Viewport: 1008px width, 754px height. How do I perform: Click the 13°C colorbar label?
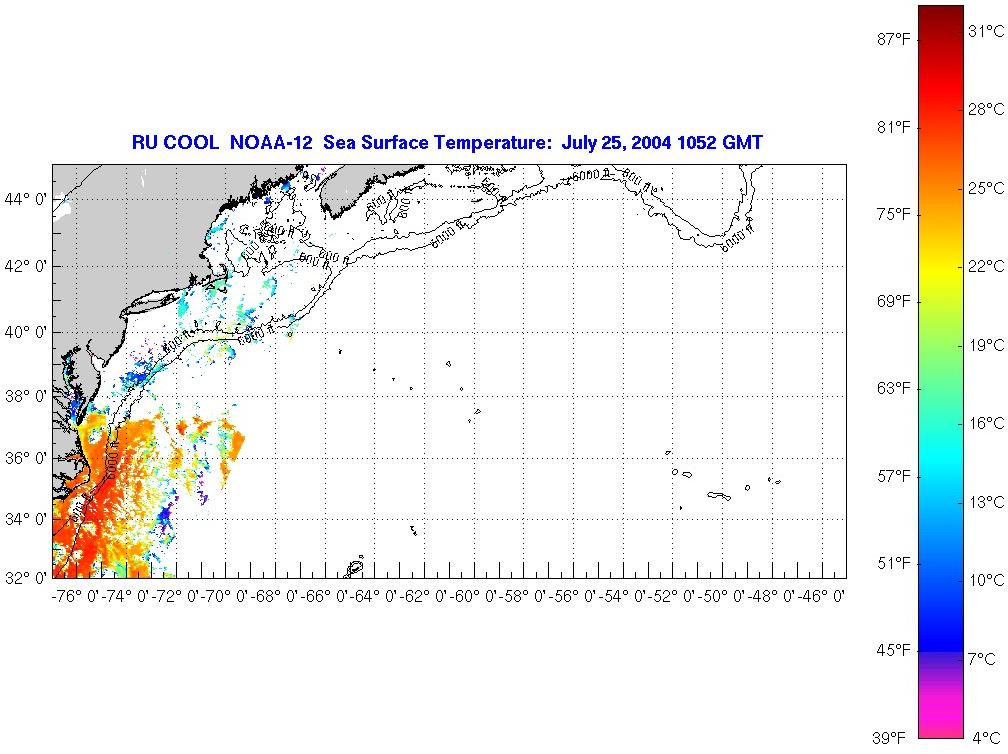point(986,502)
